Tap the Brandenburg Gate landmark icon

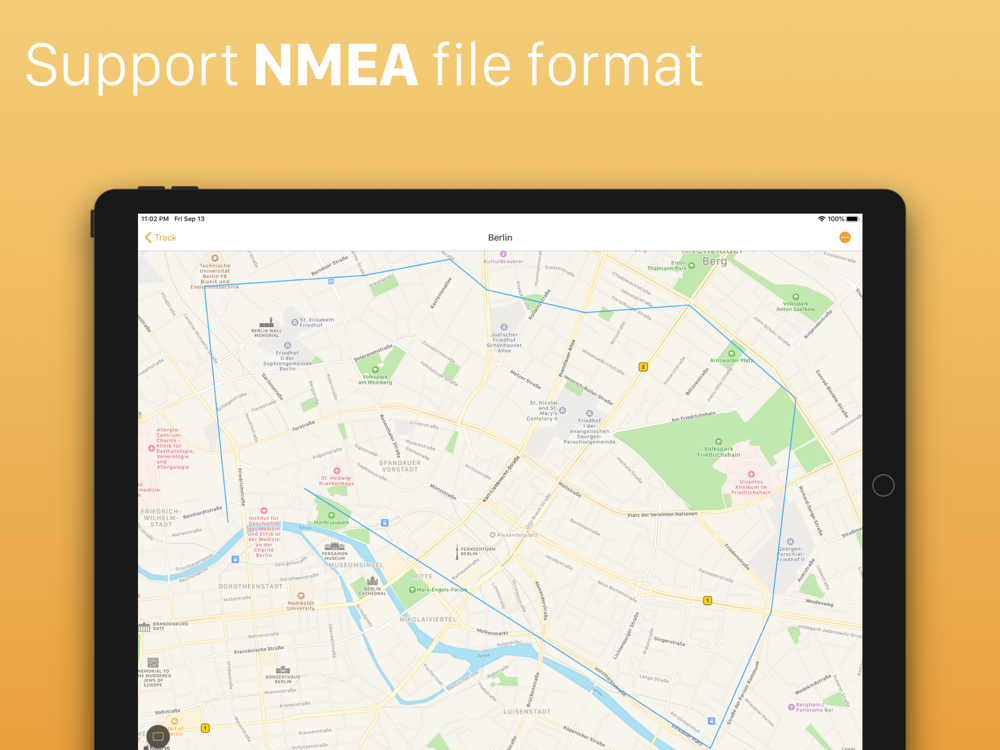(x=145, y=627)
